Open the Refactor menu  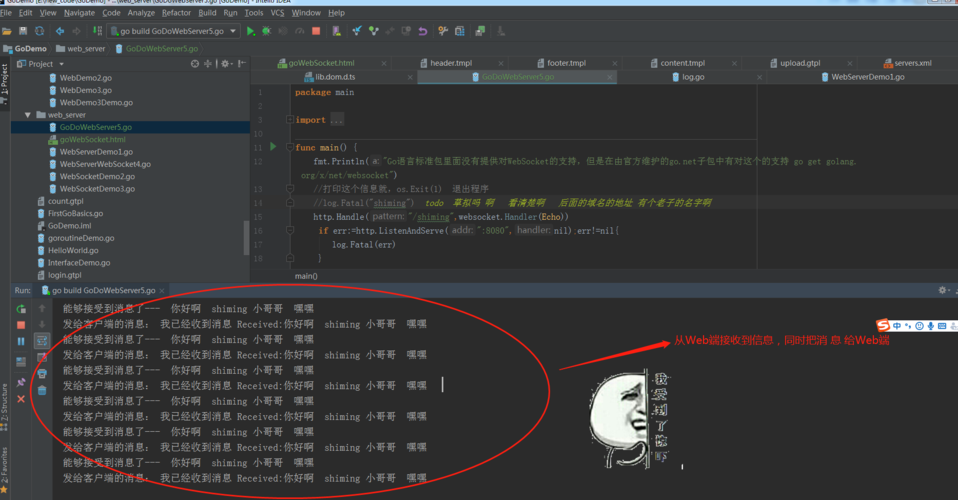176,13
